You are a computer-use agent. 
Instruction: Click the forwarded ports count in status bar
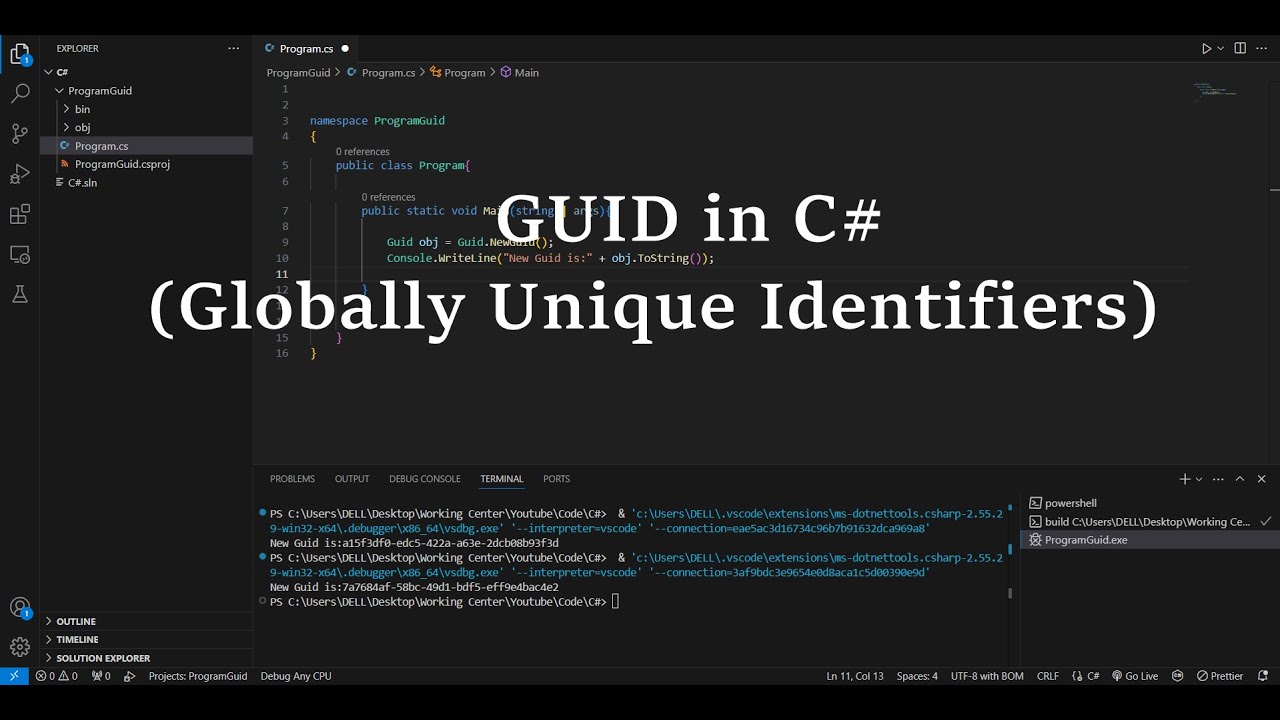tap(101, 676)
